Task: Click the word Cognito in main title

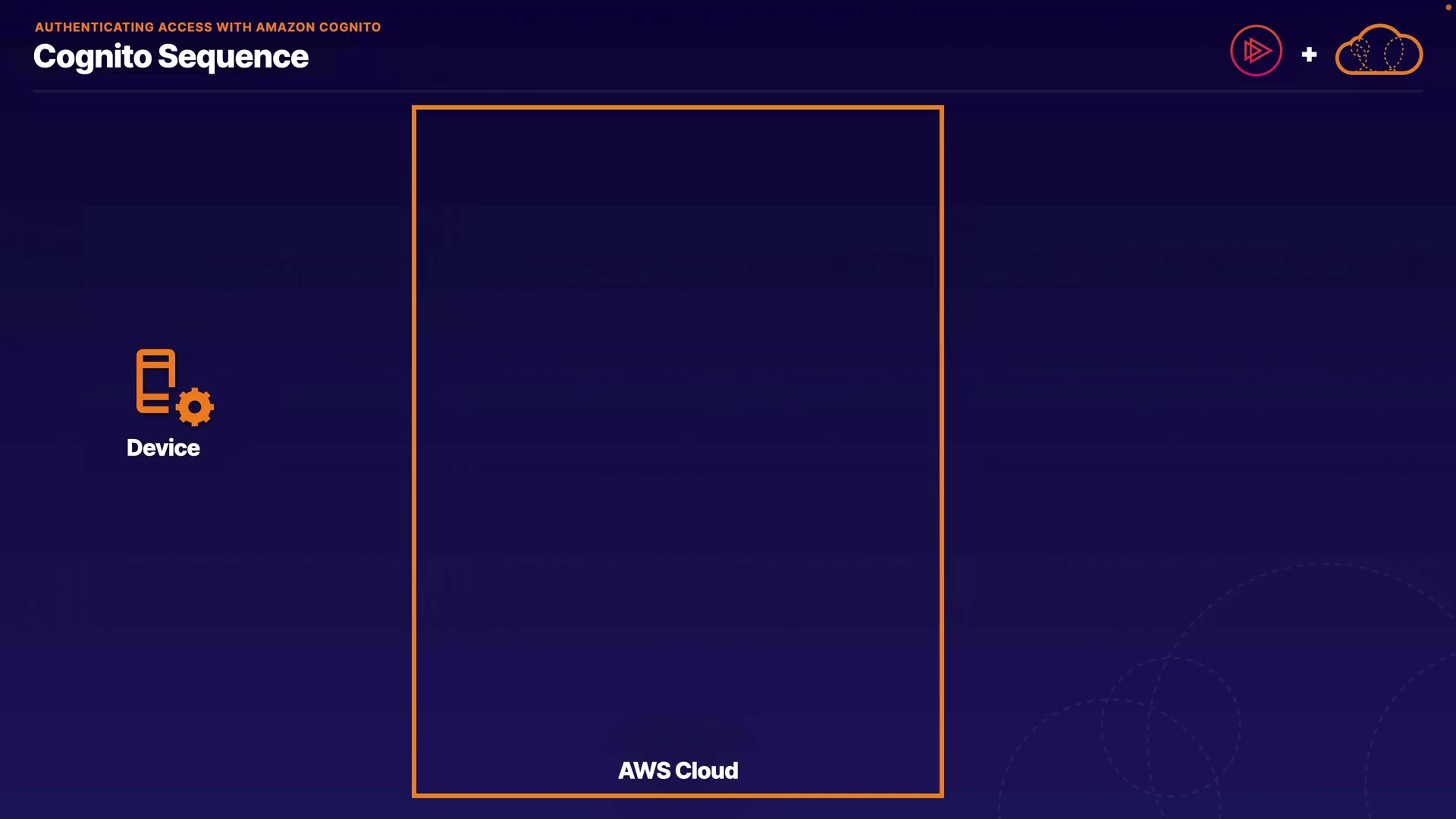Action: click(93, 57)
